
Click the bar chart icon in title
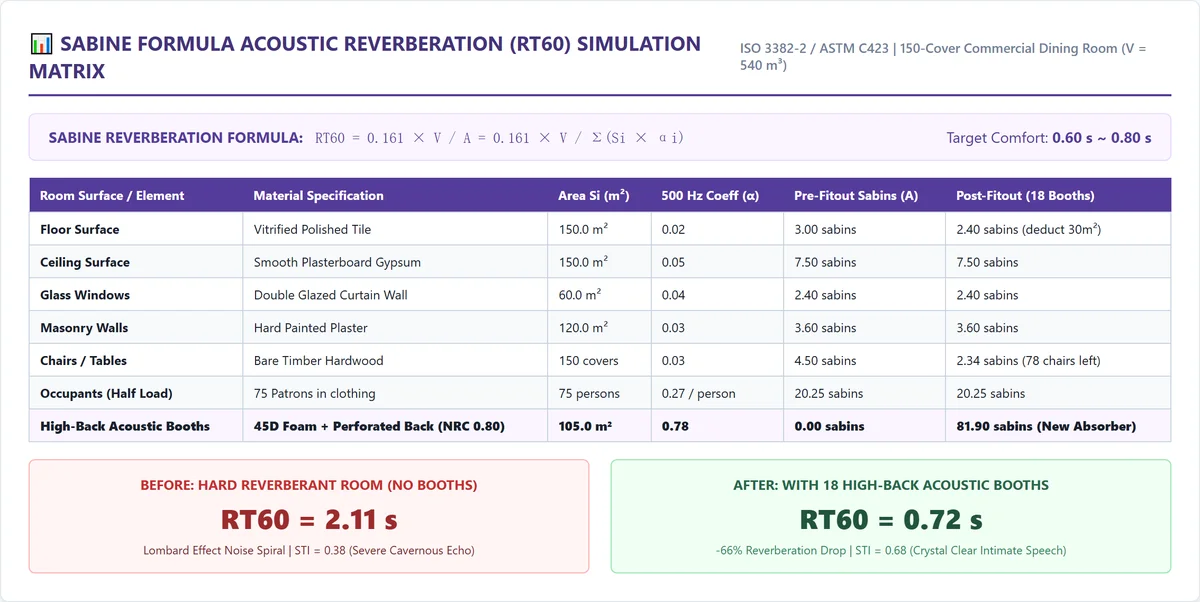coord(41,45)
